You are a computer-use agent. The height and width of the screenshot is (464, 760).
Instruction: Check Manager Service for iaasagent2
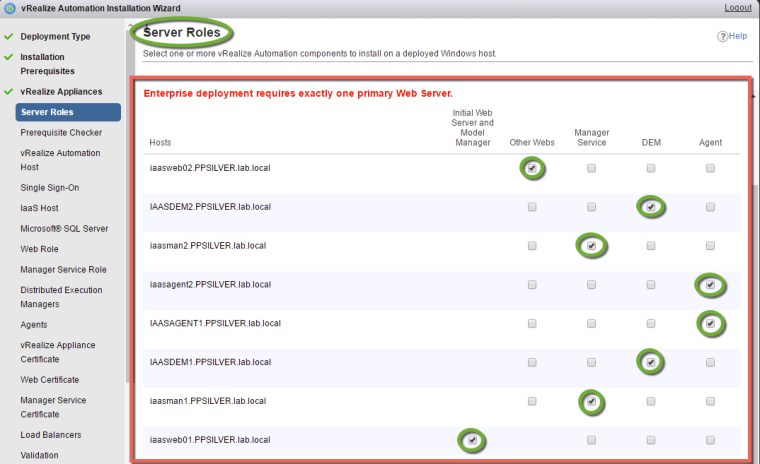pyautogui.click(x=591, y=285)
